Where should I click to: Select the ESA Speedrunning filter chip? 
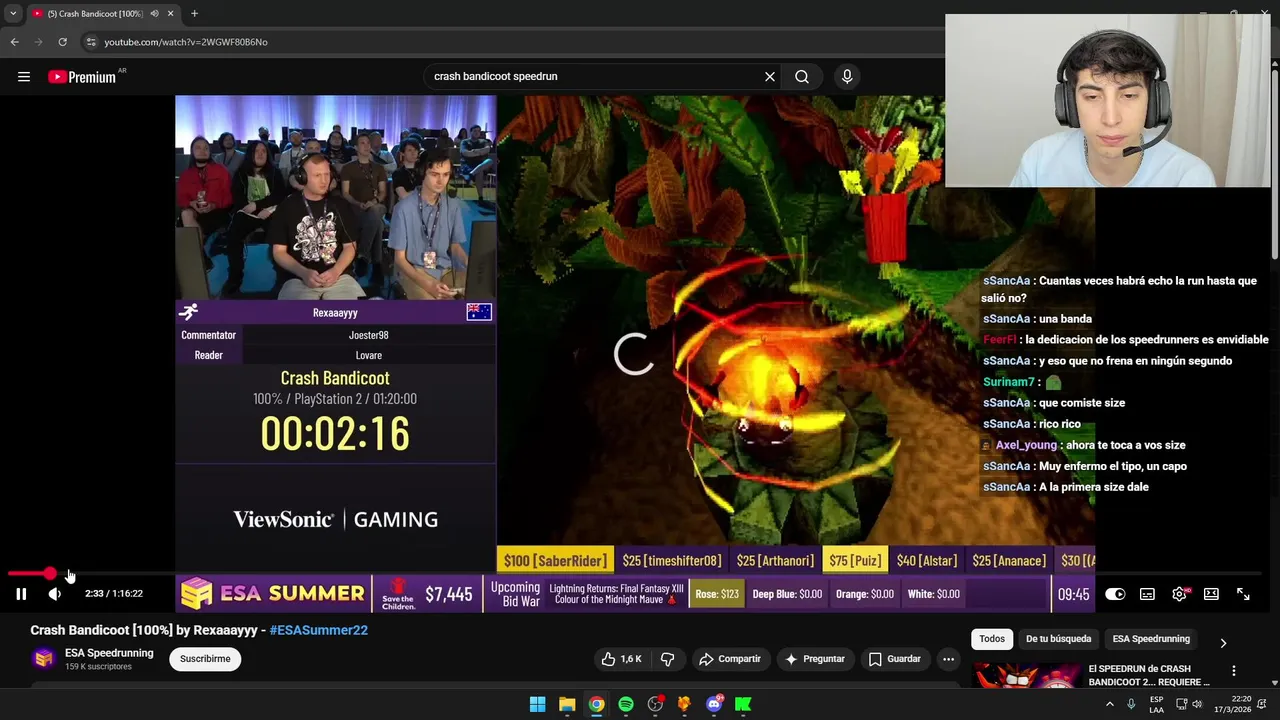(x=1151, y=639)
